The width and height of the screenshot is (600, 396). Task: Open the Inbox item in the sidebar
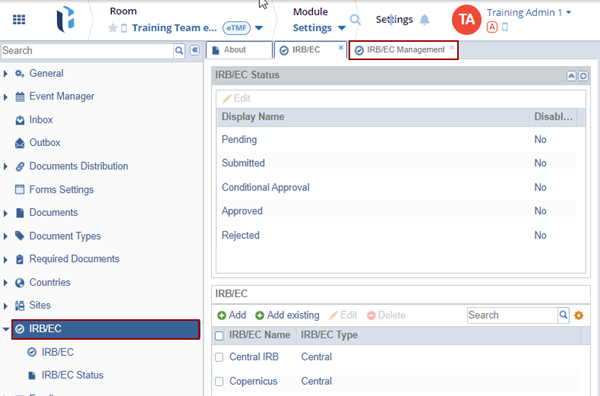(41, 120)
